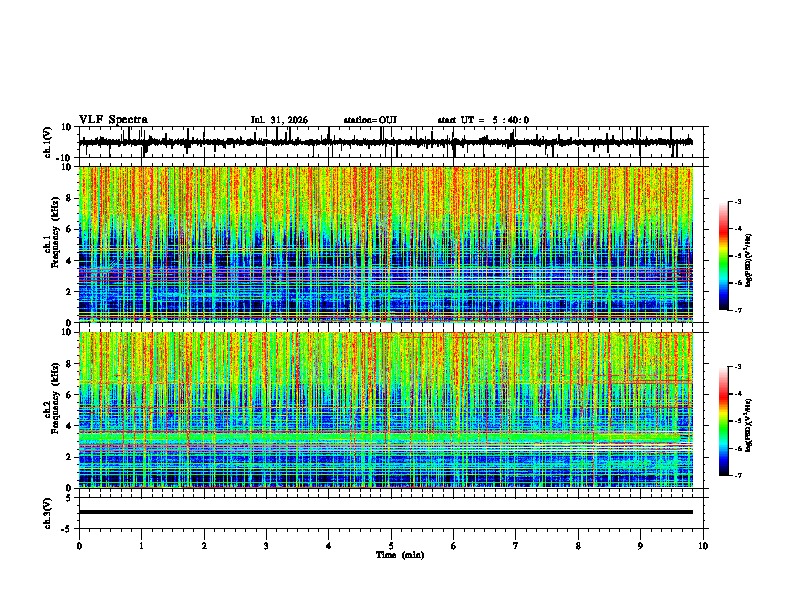The width and height of the screenshot is (792, 612).
Task: Click the 2 minute tick label
Action: (x=204, y=546)
